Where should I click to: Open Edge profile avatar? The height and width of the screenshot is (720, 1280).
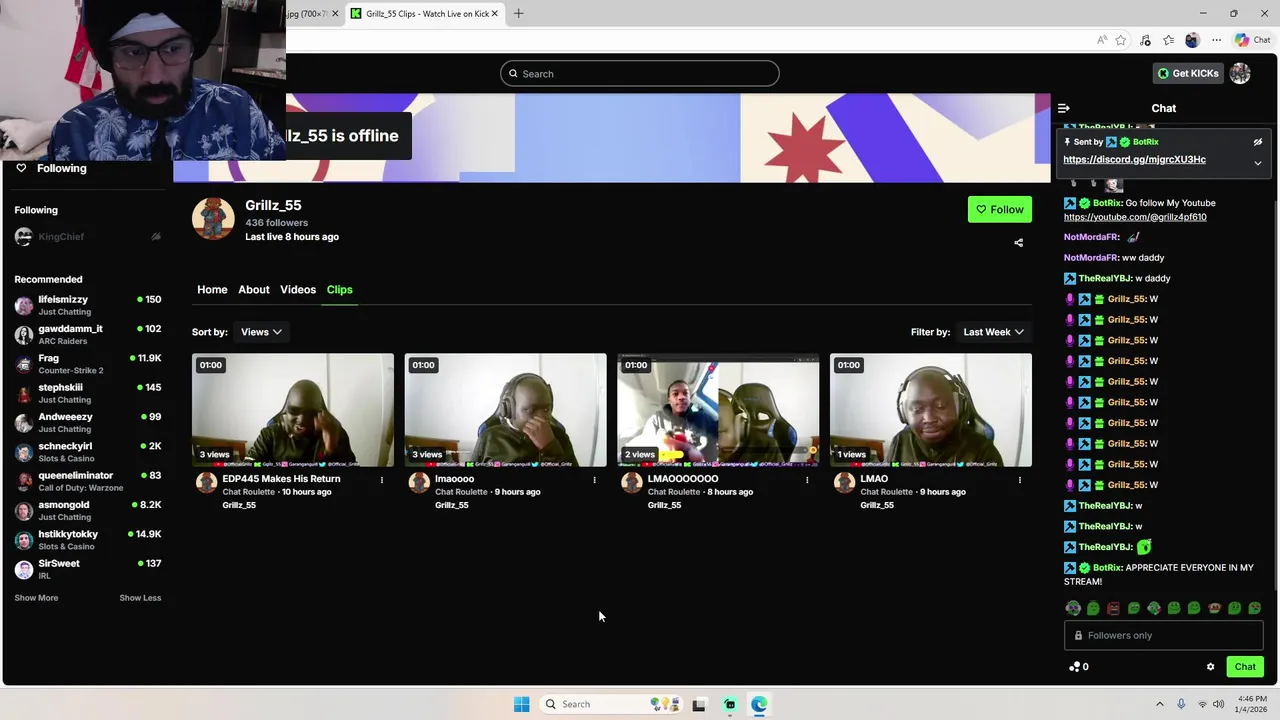pyautogui.click(x=1192, y=40)
